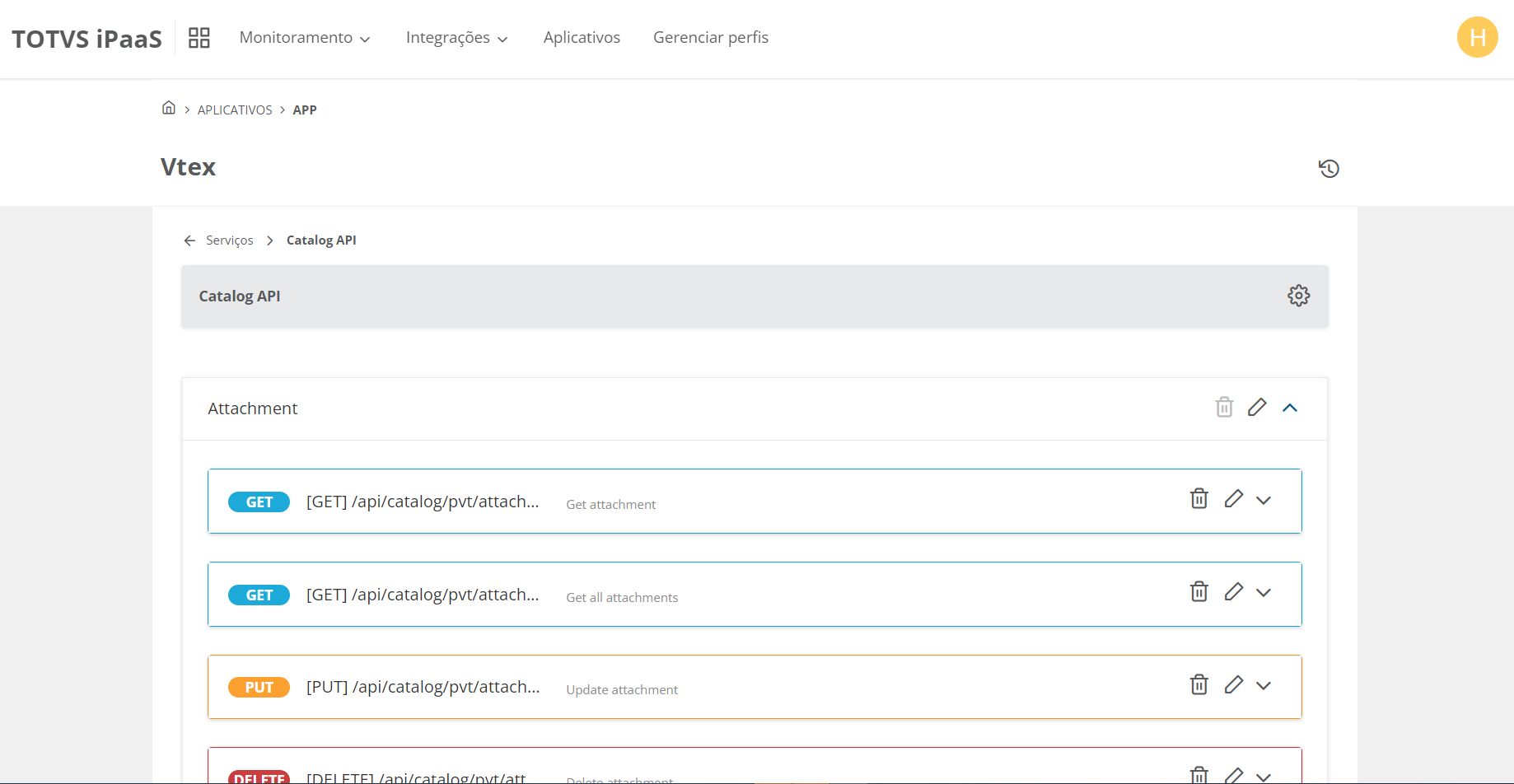Collapse the Attachment section

tap(1290, 408)
